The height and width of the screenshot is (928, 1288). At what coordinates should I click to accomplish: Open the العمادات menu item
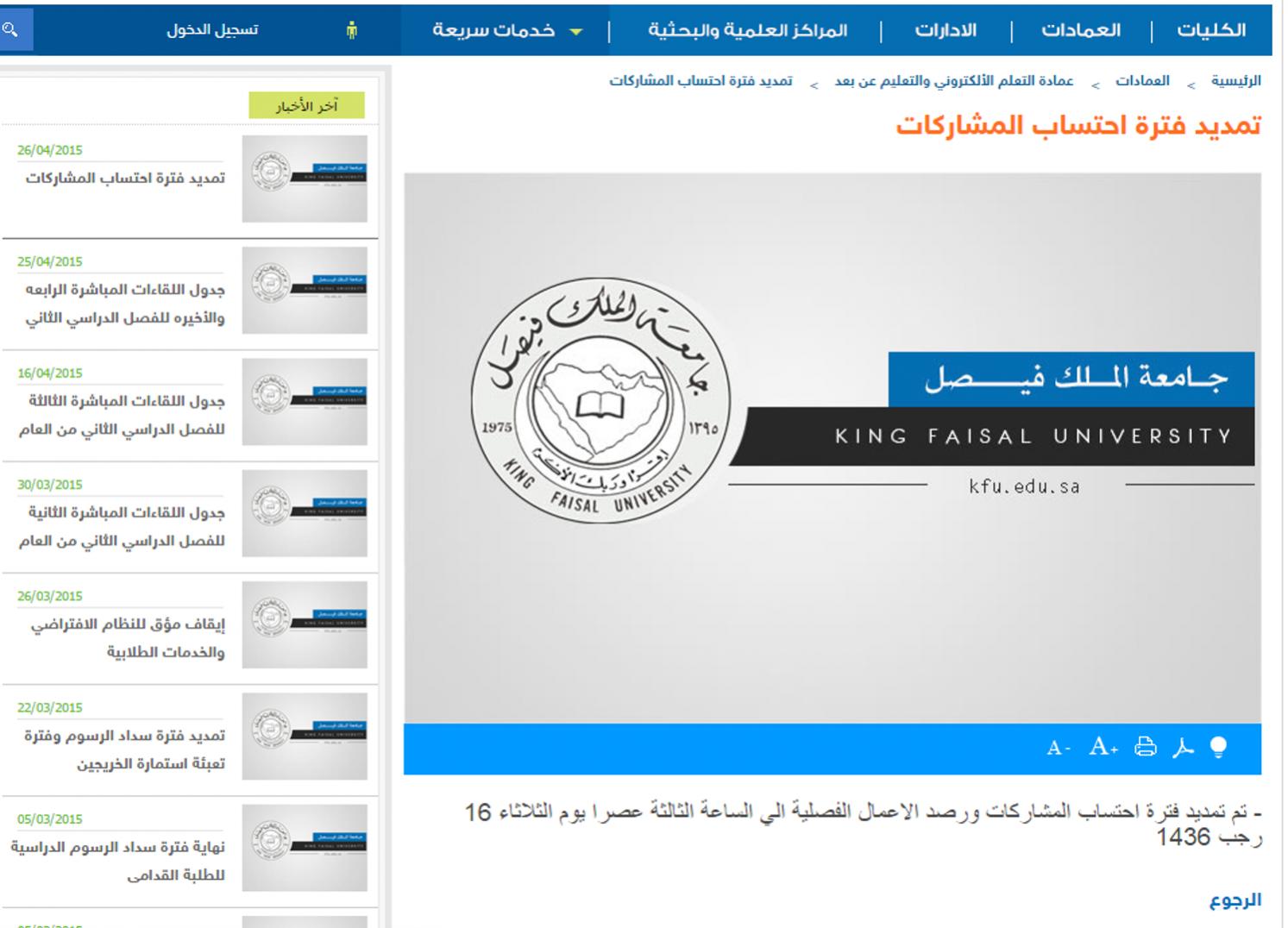pyautogui.click(x=1081, y=30)
